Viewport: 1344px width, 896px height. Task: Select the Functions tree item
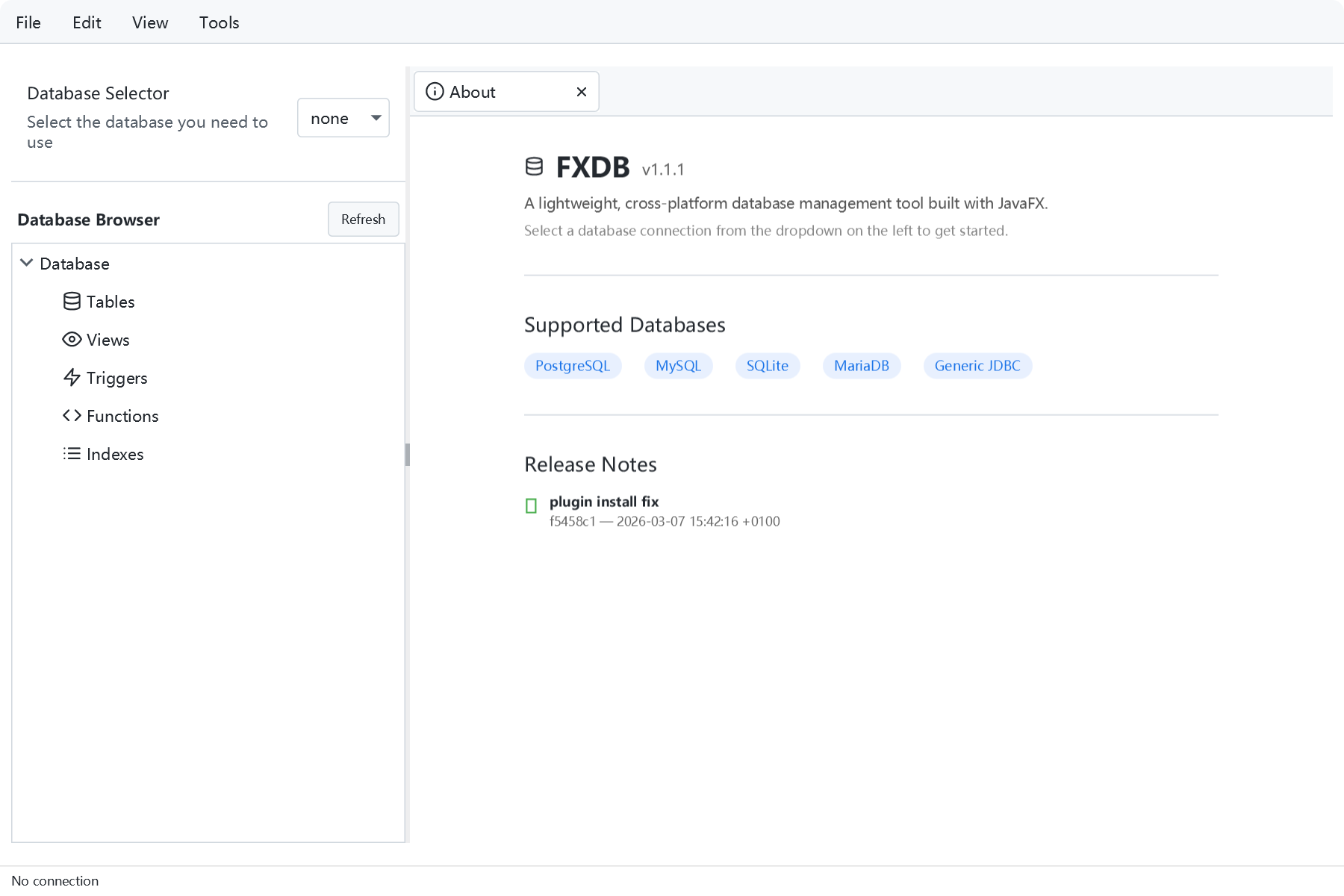pos(208,416)
